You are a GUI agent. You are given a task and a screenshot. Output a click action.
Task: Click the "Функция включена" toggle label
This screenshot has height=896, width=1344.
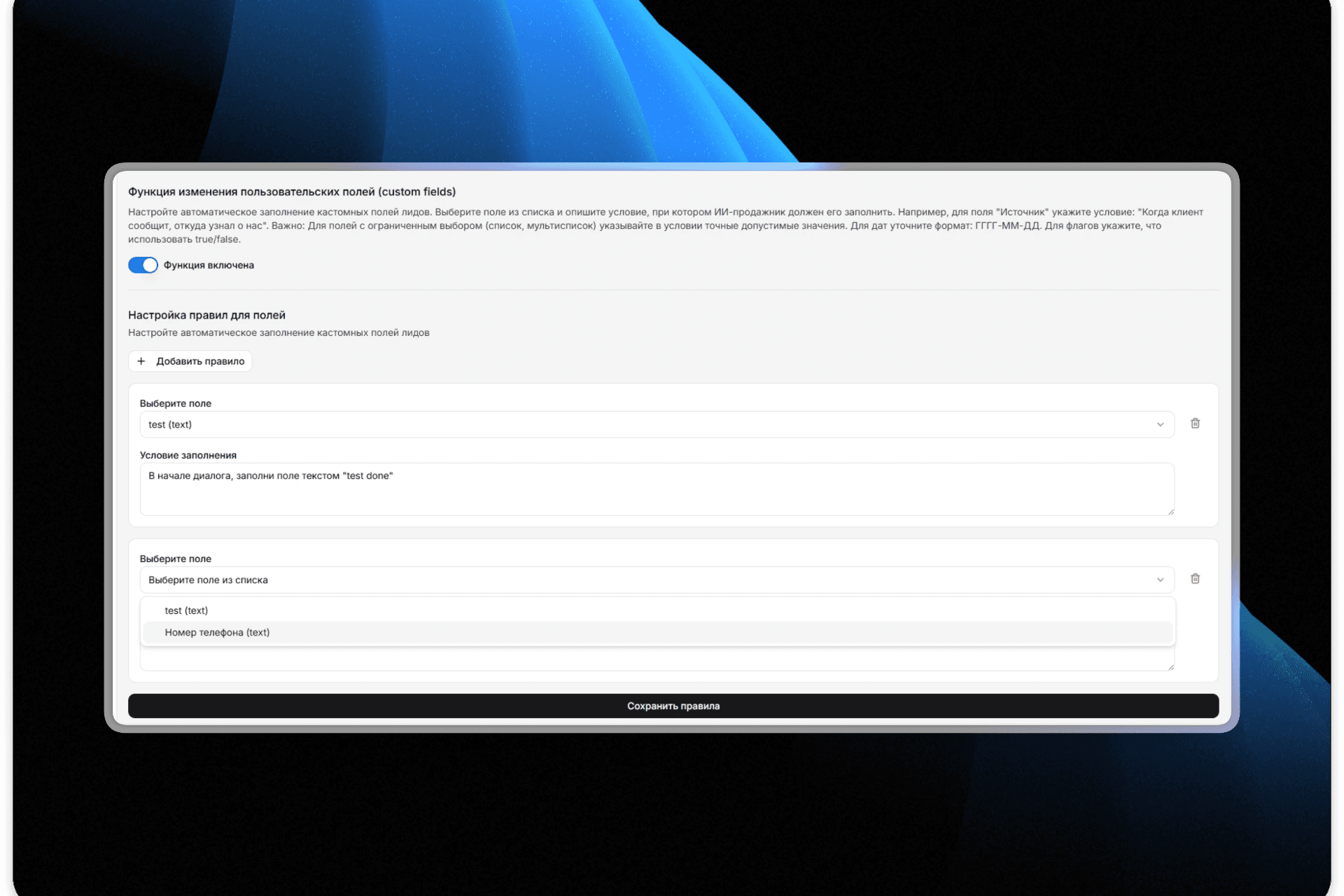click(209, 265)
